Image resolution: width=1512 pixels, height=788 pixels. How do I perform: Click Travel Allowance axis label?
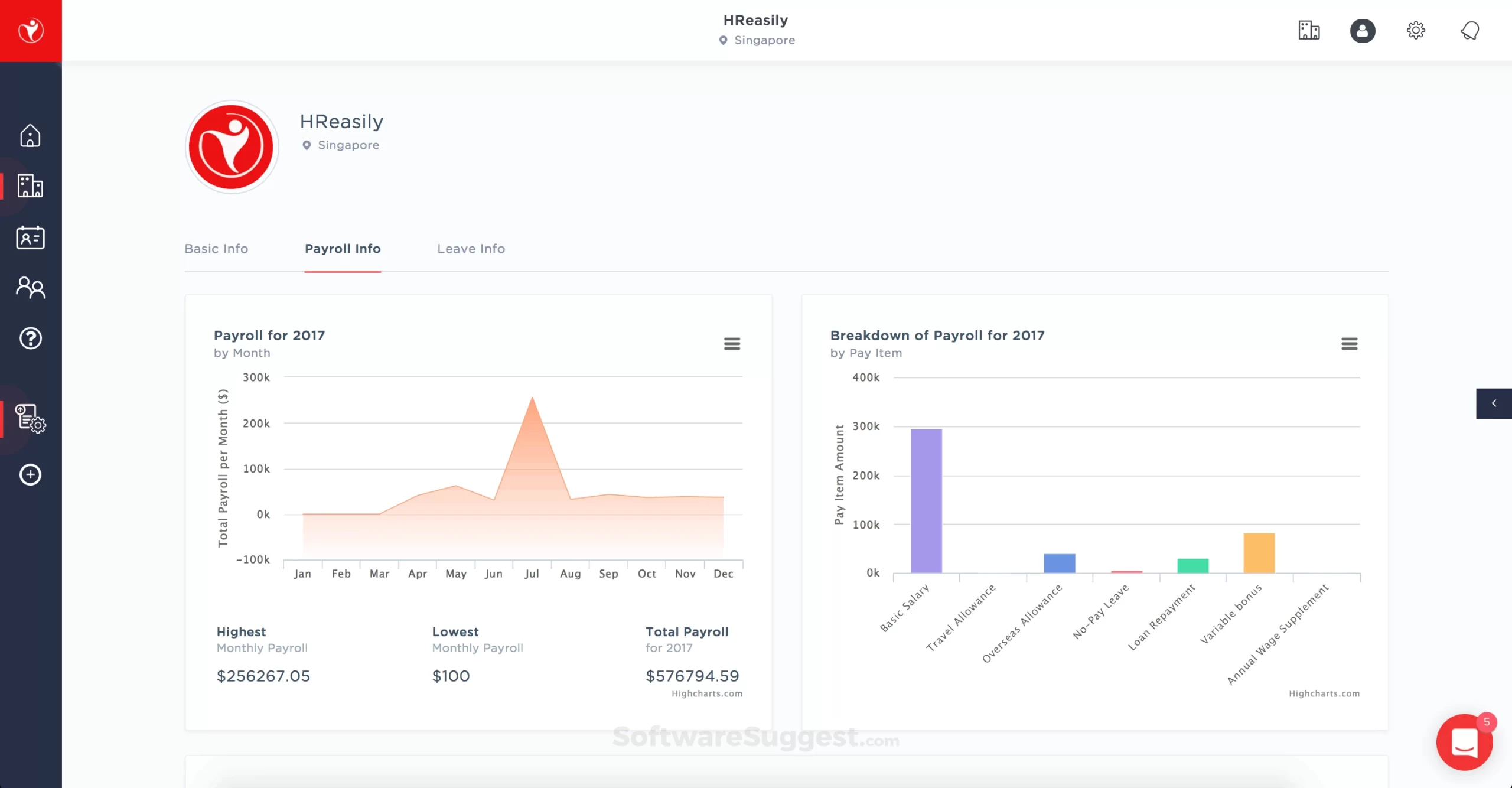pos(960,617)
